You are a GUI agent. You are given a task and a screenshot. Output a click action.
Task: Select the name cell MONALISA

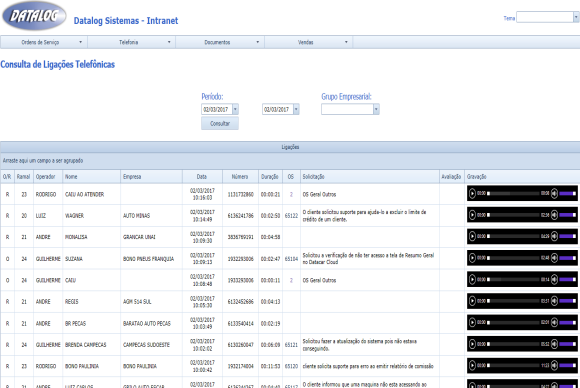click(91, 237)
